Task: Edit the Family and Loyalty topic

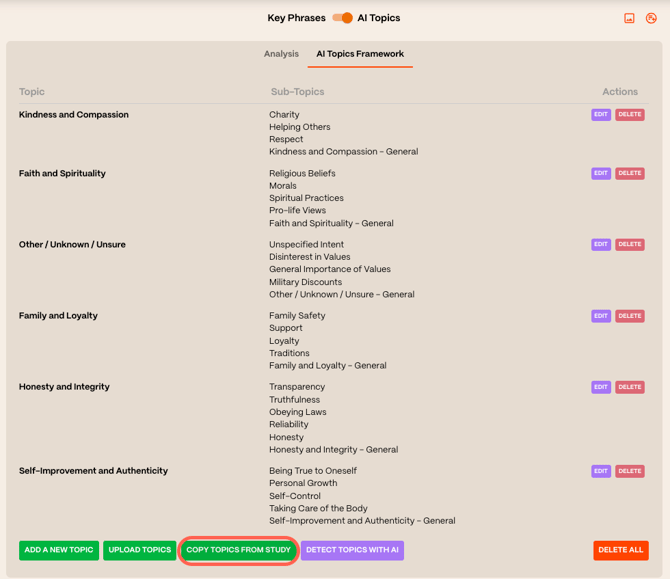Action: click(x=601, y=316)
